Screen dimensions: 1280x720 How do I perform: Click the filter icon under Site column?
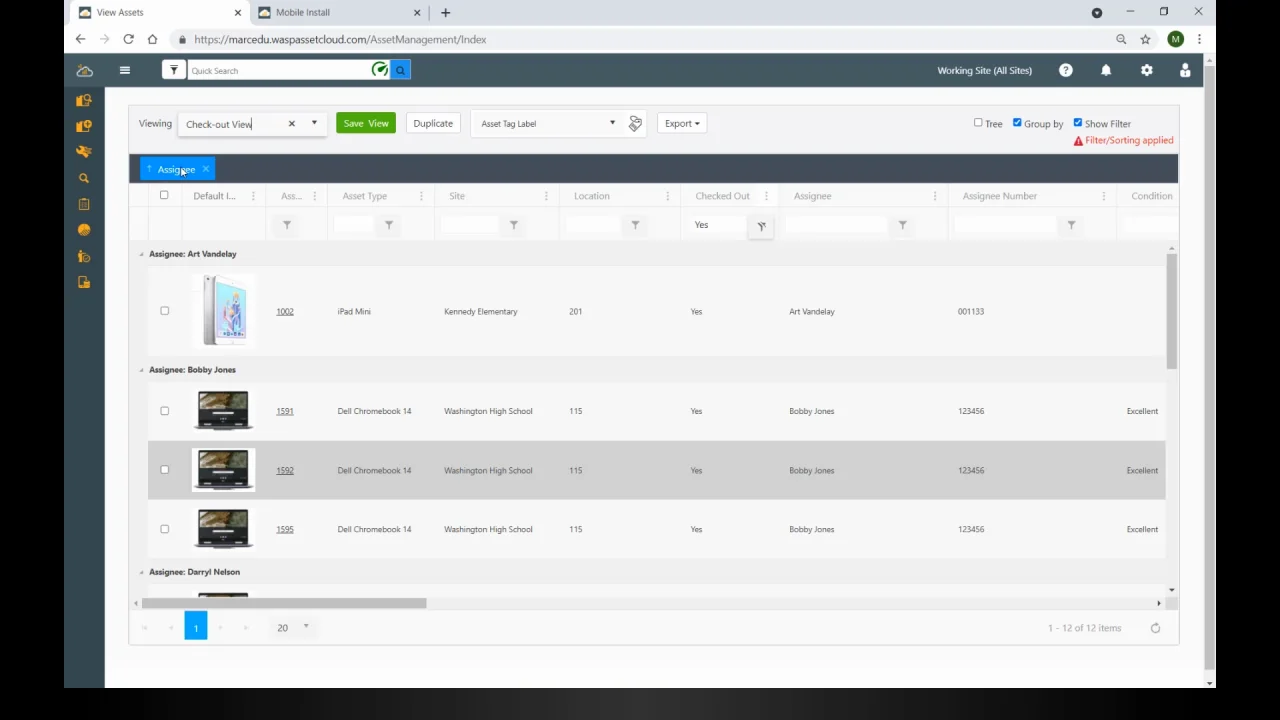(x=514, y=226)
